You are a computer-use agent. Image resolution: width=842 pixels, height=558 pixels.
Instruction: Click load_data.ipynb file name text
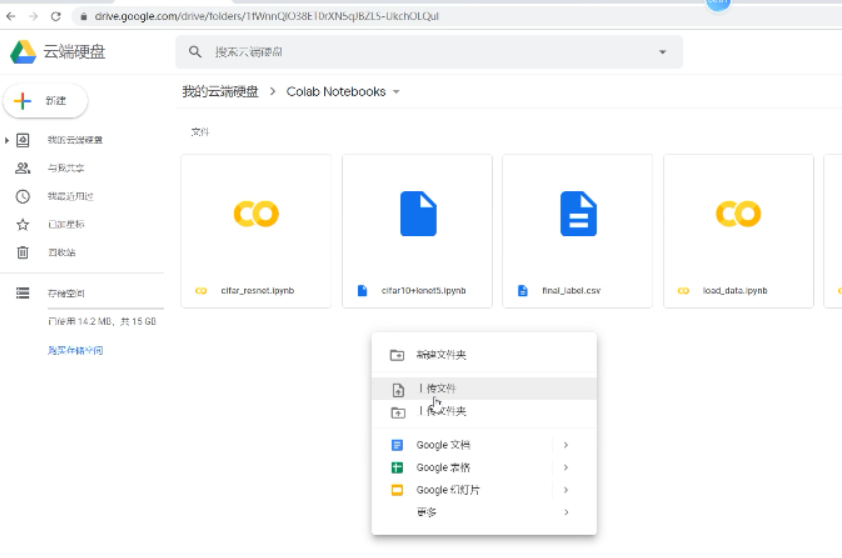pos(735,291)
